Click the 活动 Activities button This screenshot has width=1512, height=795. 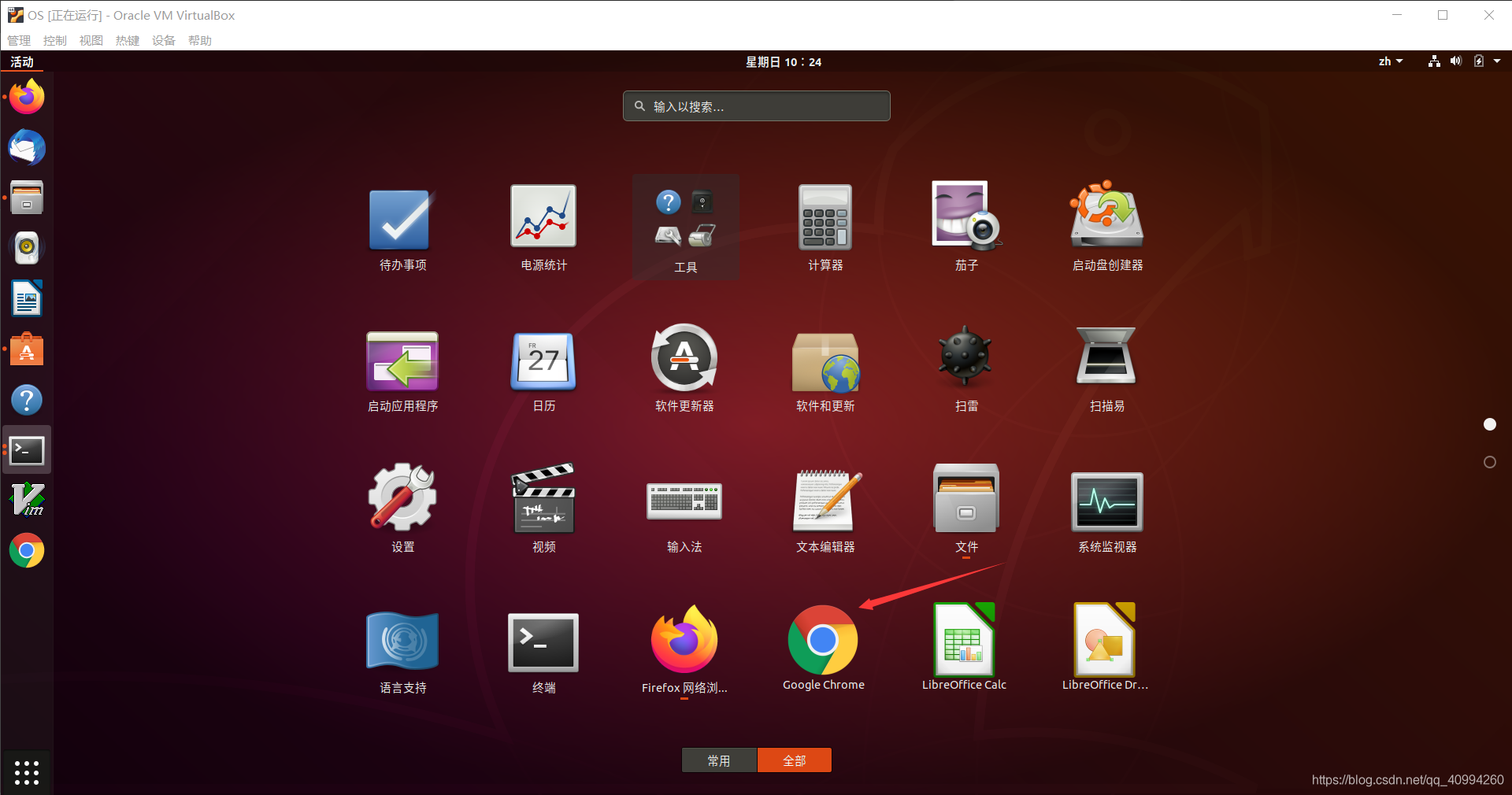22,61
